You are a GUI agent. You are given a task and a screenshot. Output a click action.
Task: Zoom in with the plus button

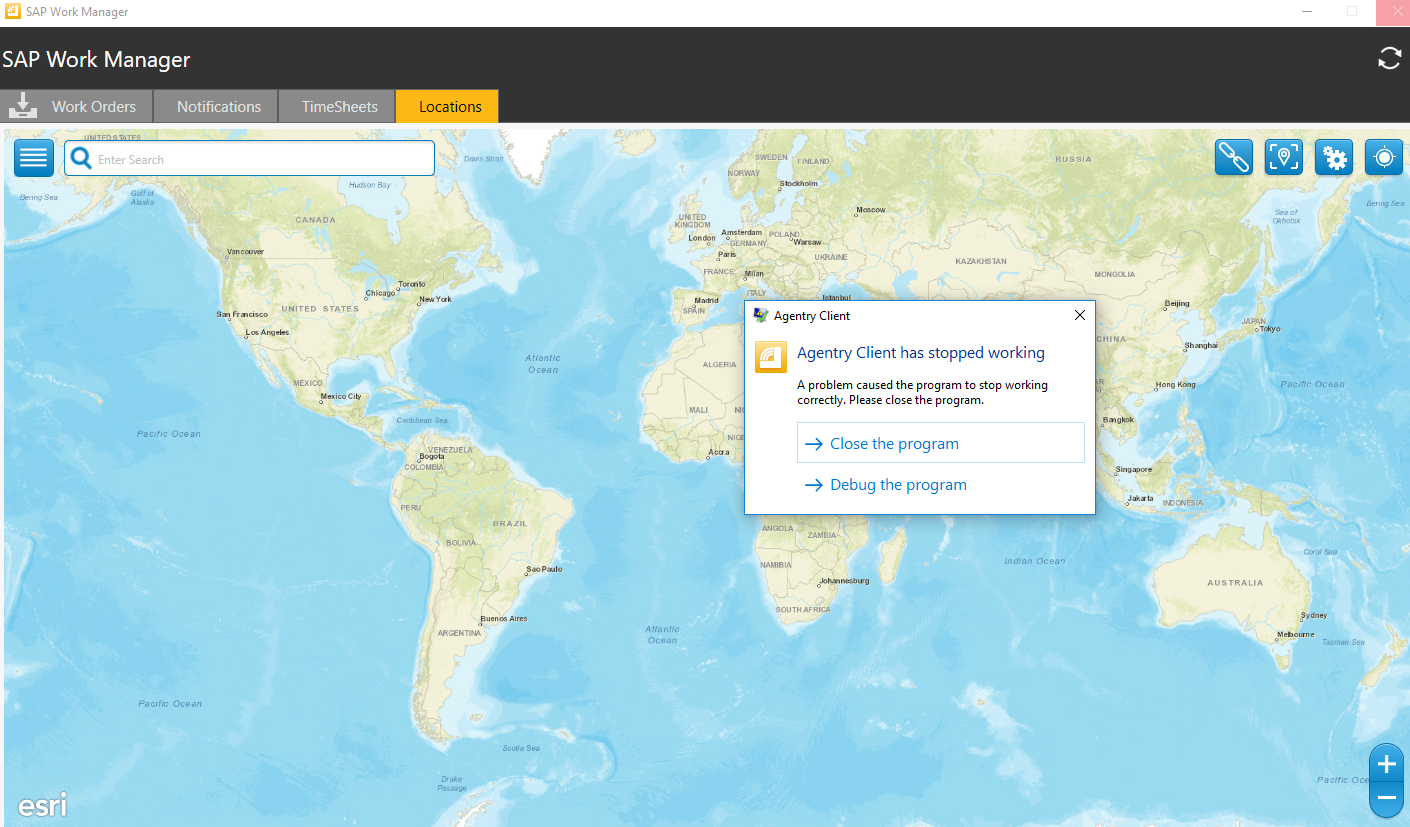click(1386, 765)
